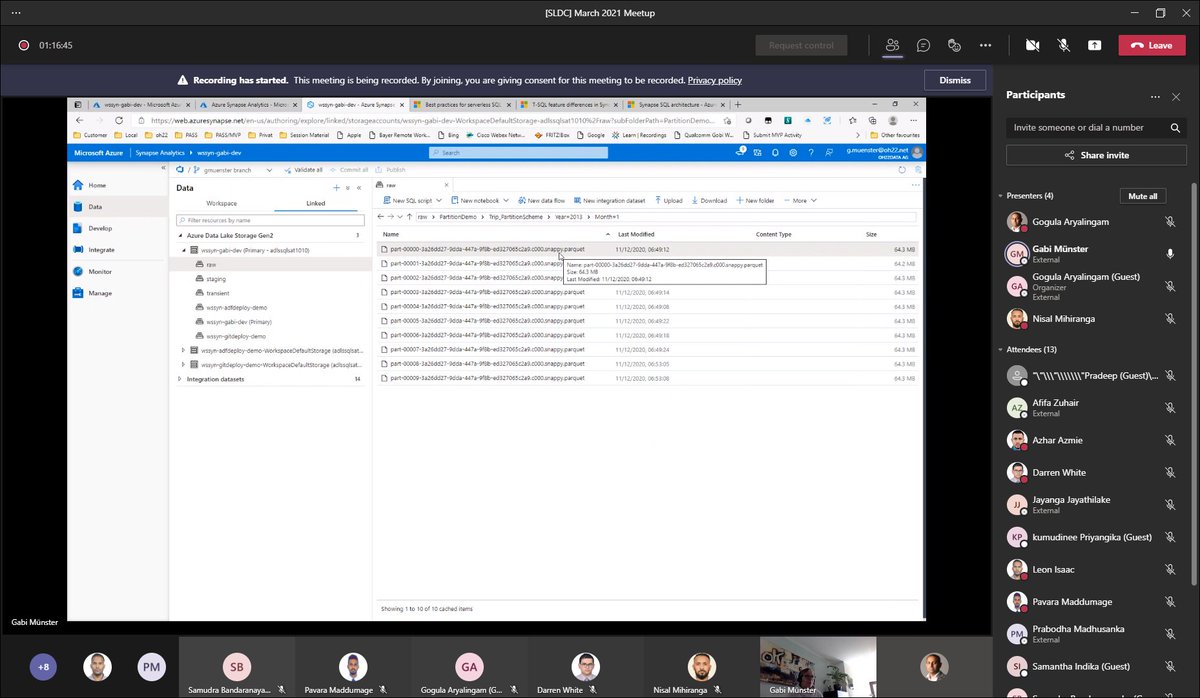Open Participants panel more options ellipsis
The image size is (1200, 698).
1155,96
